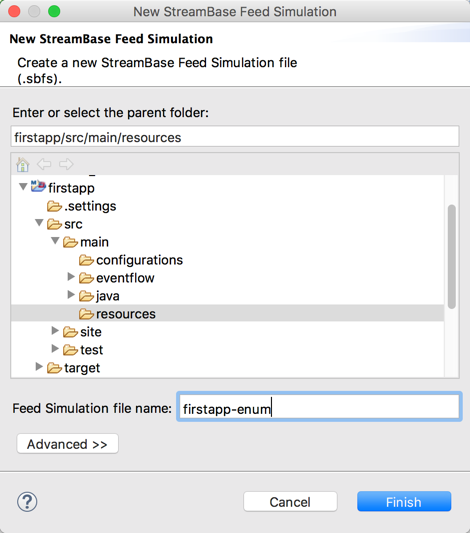Collapse the src folder node
470x533 pixels.
pos(39,223)
